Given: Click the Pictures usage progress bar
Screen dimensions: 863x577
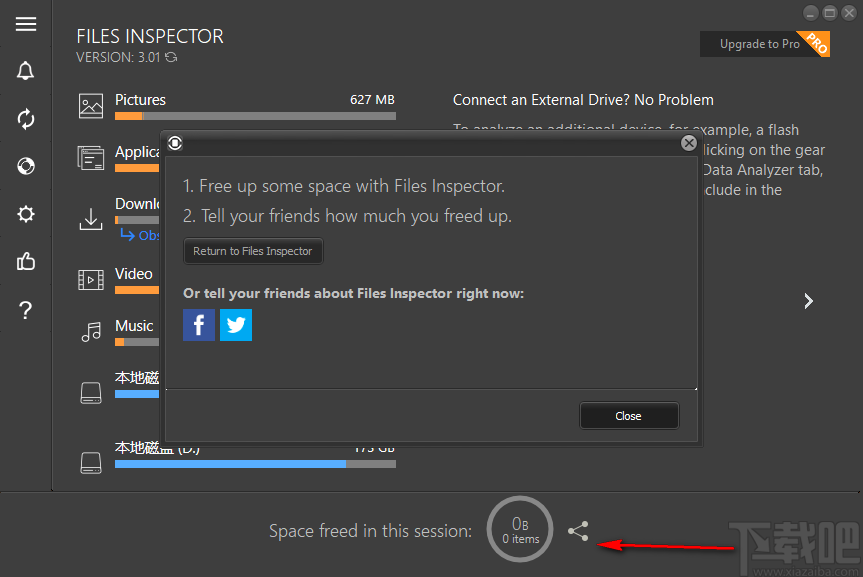Looking at the screenshot, I should [255, 116].
